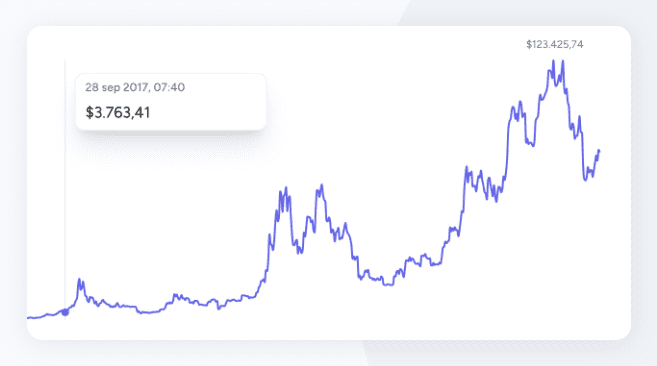The image size is (657, 366).
Task: Click the all-time-high peak below the $123.425,74 label
Action: click(562, 62)
